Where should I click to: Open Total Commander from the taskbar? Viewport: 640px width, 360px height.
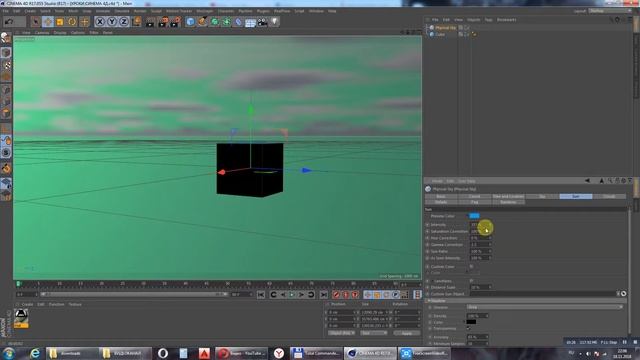(316, 353)
